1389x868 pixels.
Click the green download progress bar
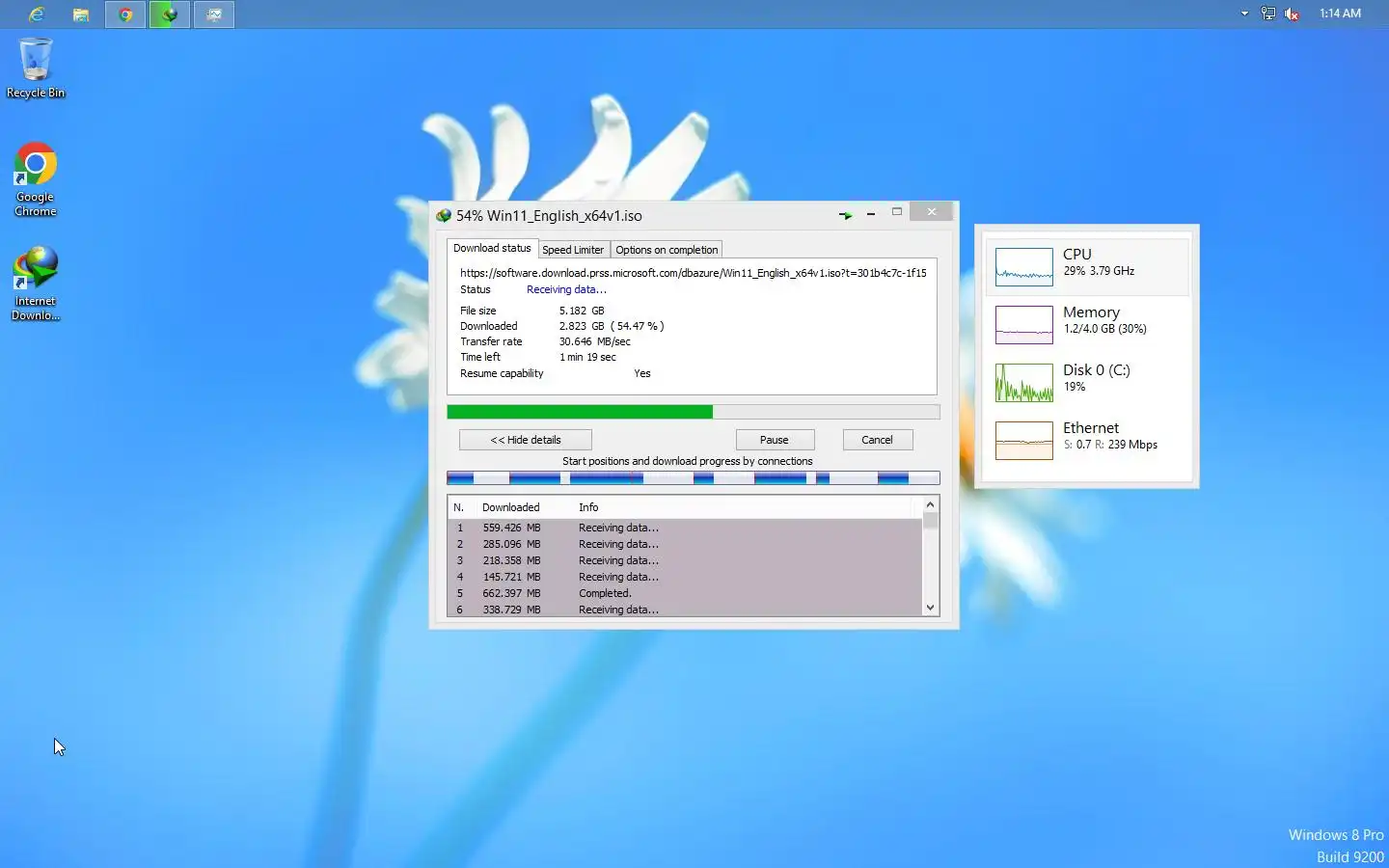click(x=693, y=412)
